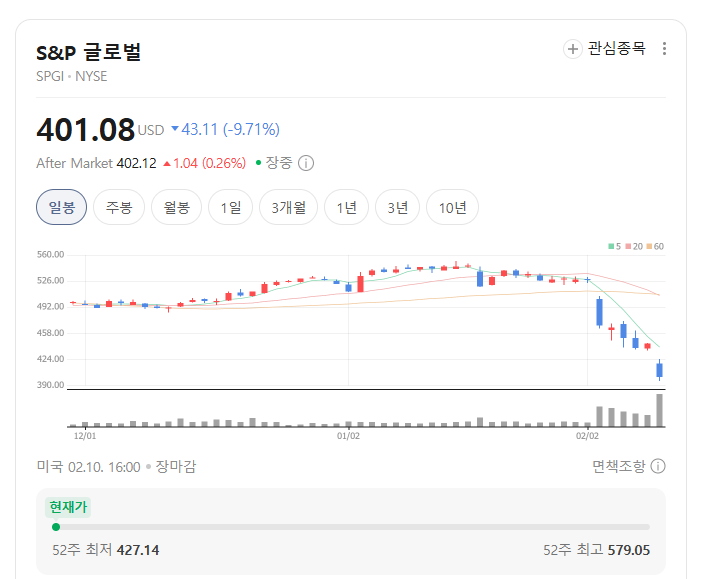Switch to 월봉 monthly candle tab
The image size is (708, 579).
[176, 207]
